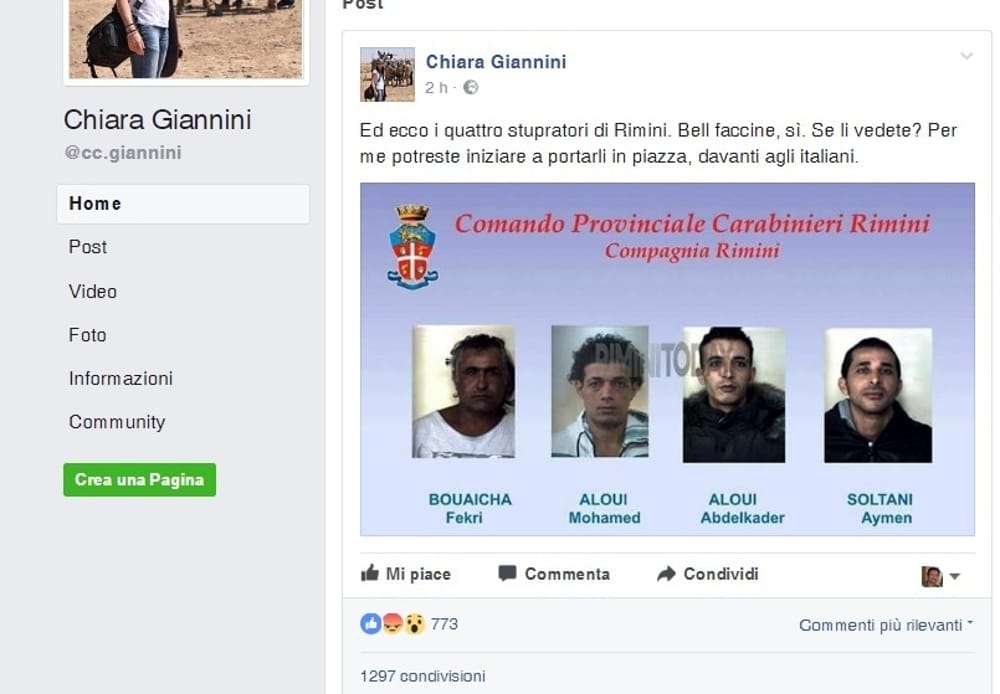
Task: Click the Commenta speech bubble icon
Action: (x=507, y=573)
